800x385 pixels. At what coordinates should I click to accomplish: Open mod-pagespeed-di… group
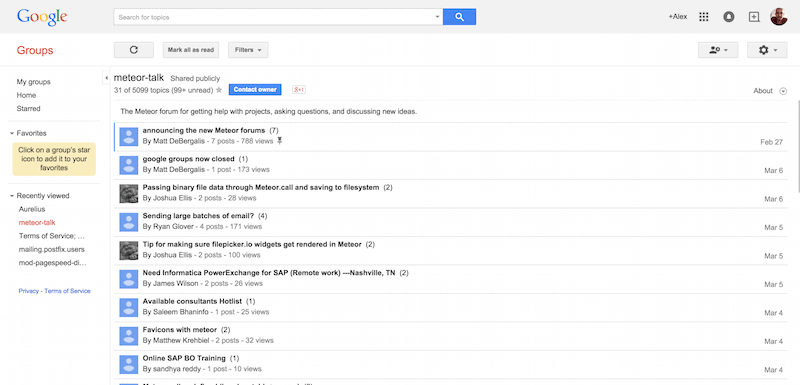point(53,263)
